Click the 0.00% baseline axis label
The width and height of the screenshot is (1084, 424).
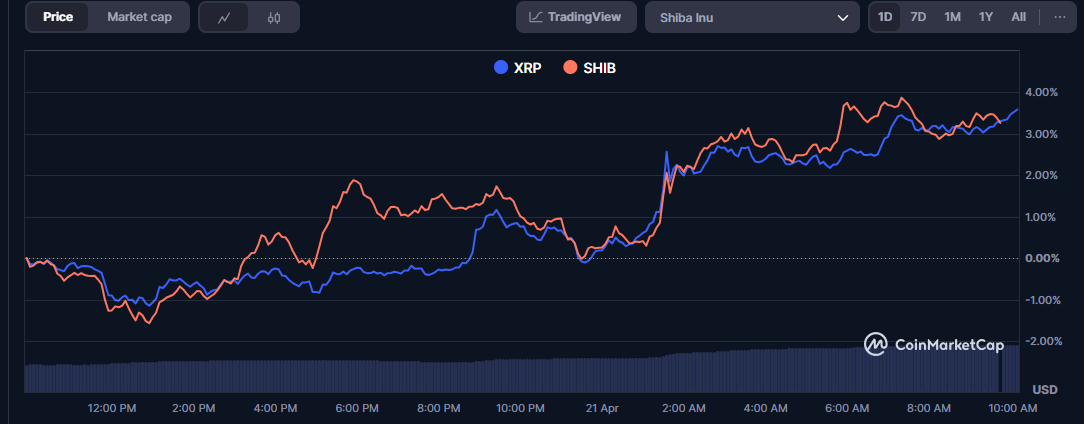[x=1042, y=258]
